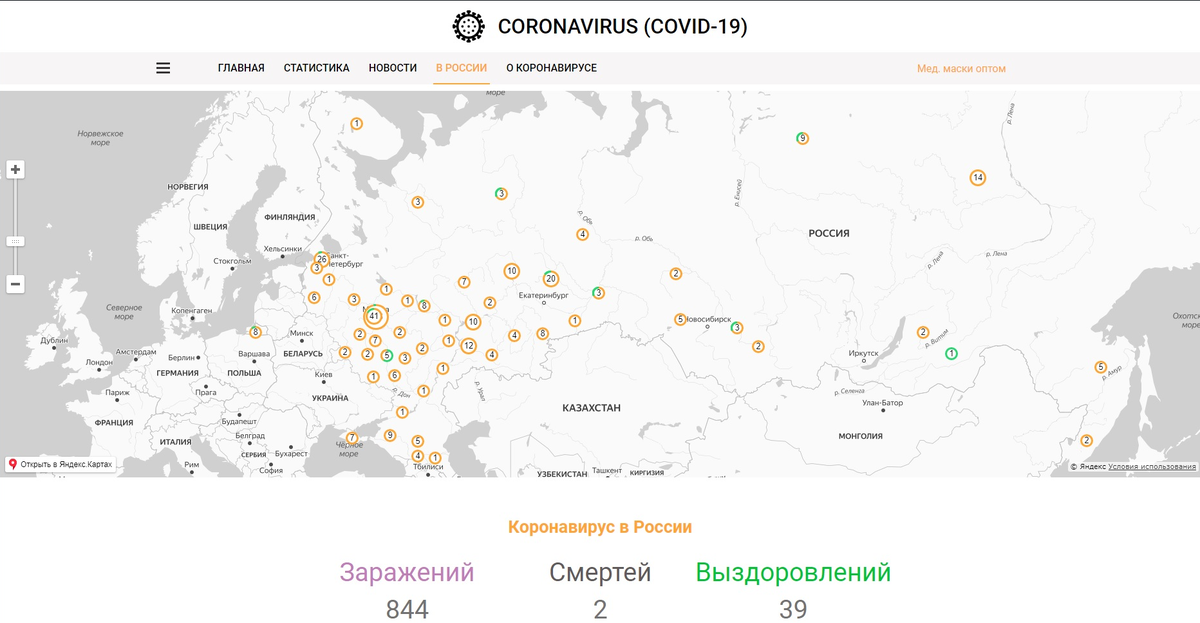Click the green marker 1 near Irkutsk
This screenshot has height=623, width=1200.
(x=951, y=353)
